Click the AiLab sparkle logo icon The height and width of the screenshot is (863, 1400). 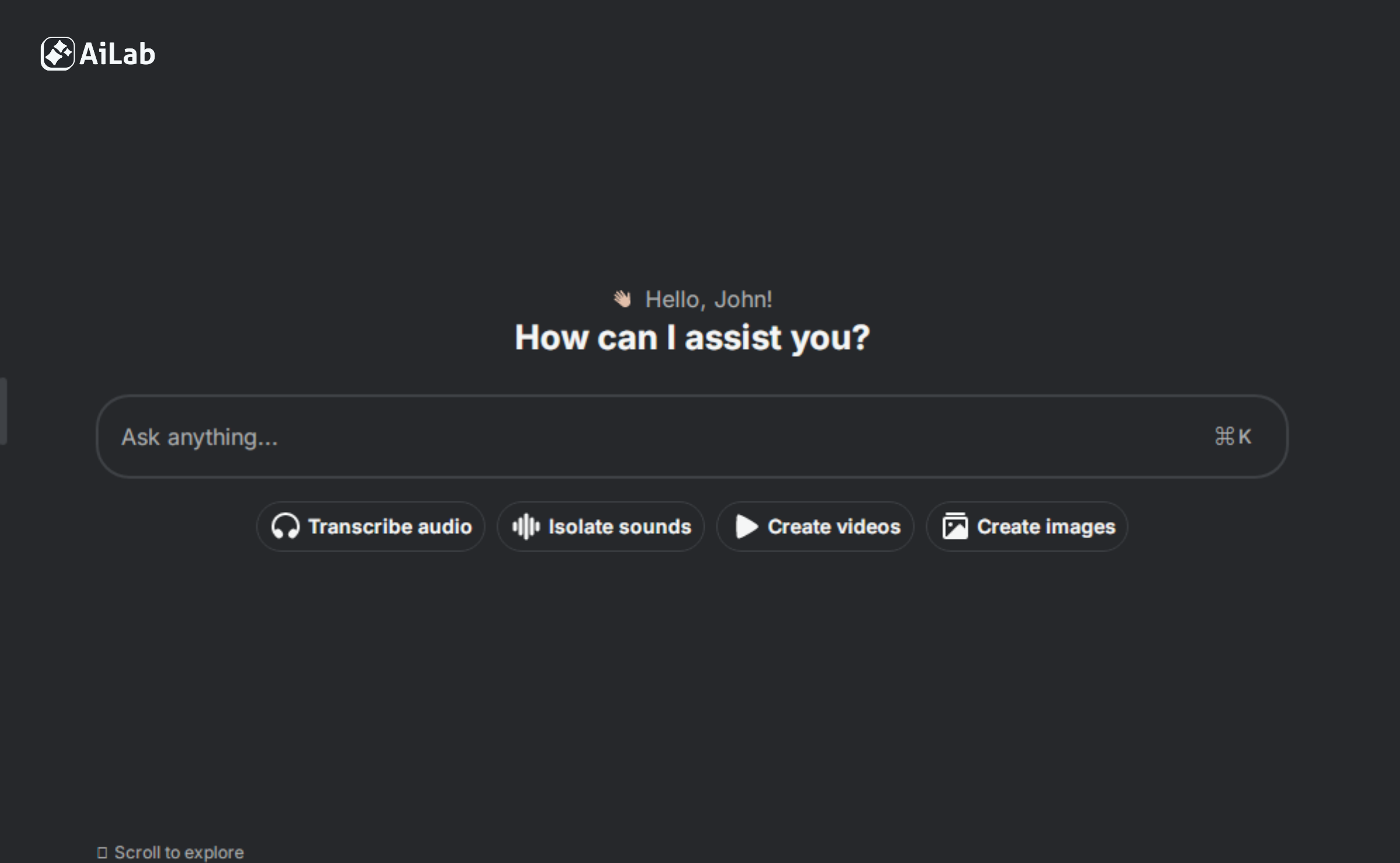click(58, 54)
